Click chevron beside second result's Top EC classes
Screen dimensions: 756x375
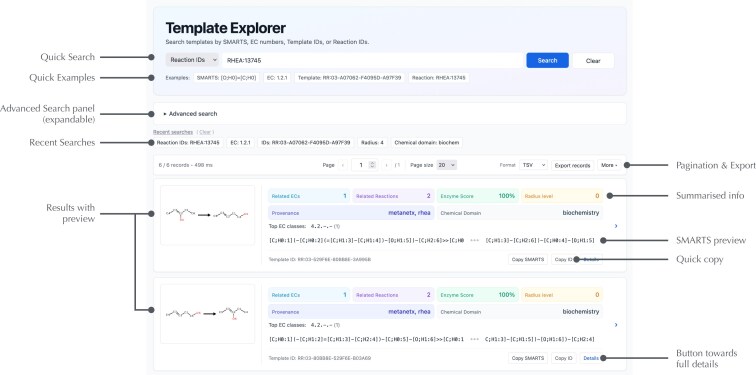click(x=616, y=325)
